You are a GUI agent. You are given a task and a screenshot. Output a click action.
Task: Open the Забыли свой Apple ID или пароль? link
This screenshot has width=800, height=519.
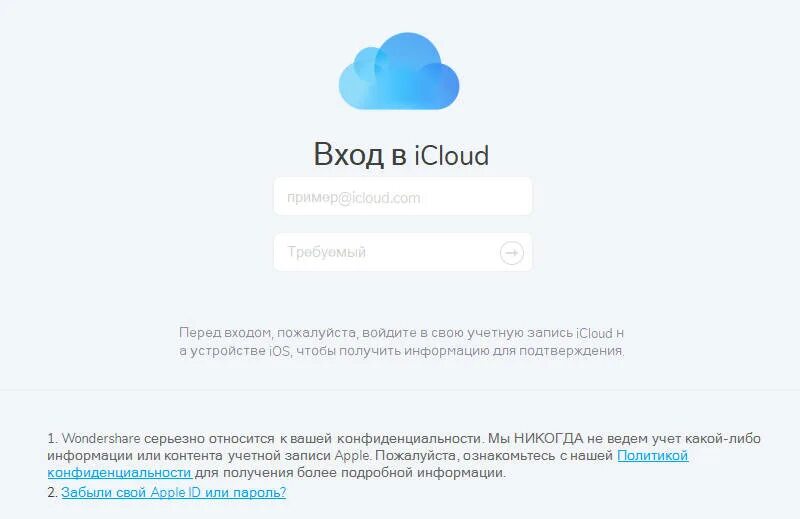173,492
